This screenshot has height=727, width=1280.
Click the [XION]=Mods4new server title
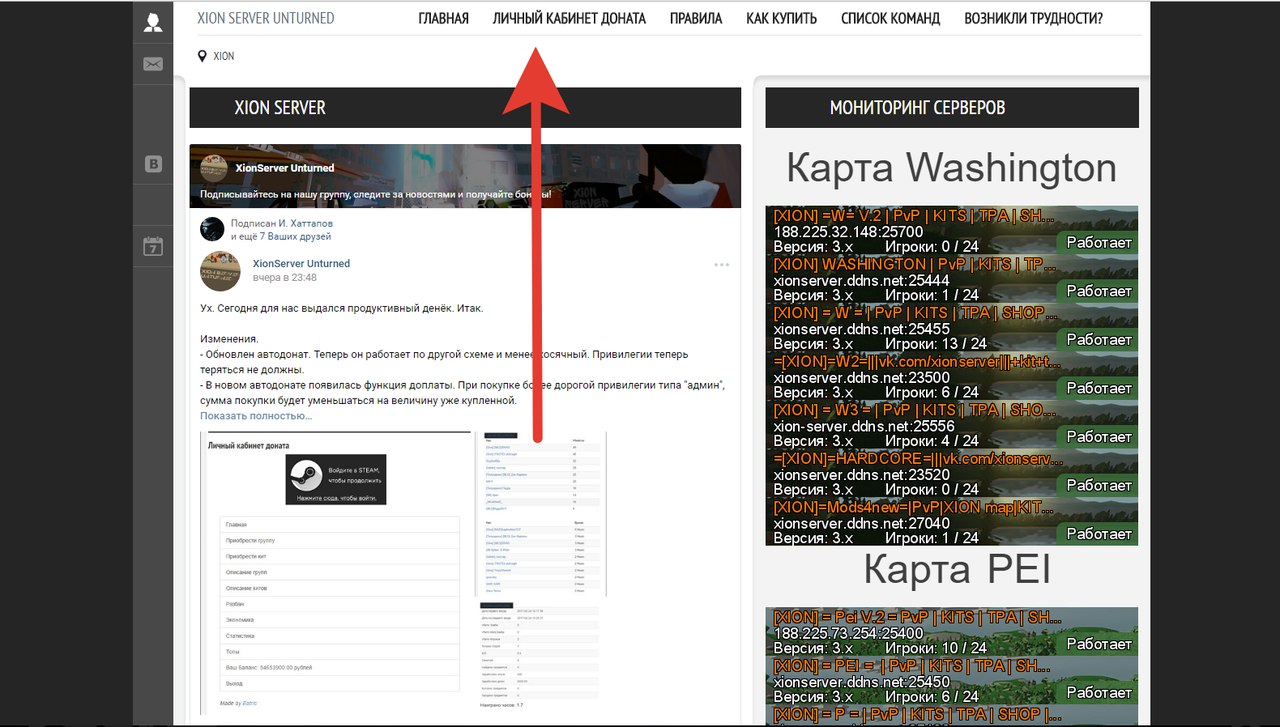click(914, 508)
